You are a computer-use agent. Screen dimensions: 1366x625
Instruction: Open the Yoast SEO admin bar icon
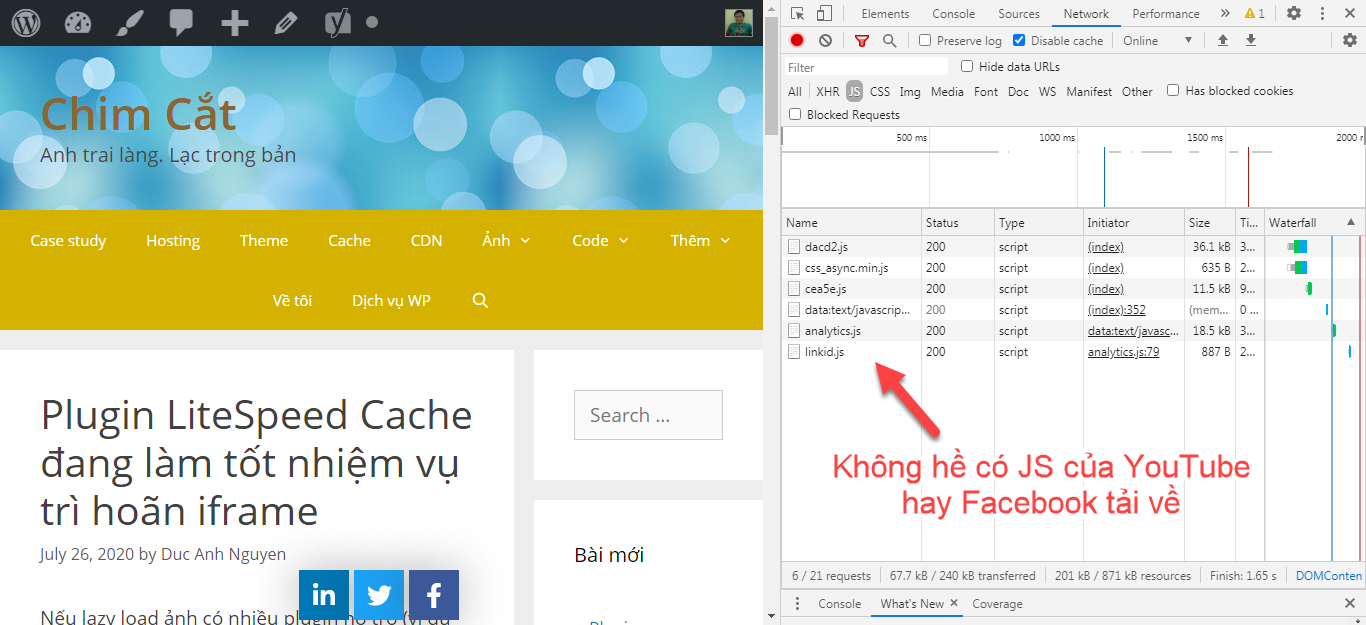(x=337, y=22)
